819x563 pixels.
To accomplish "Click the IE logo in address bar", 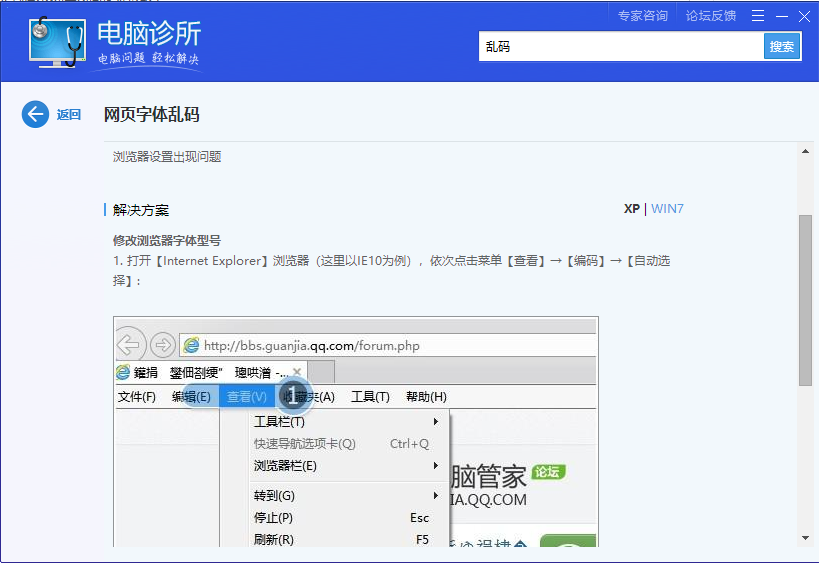I will [190, 345].
